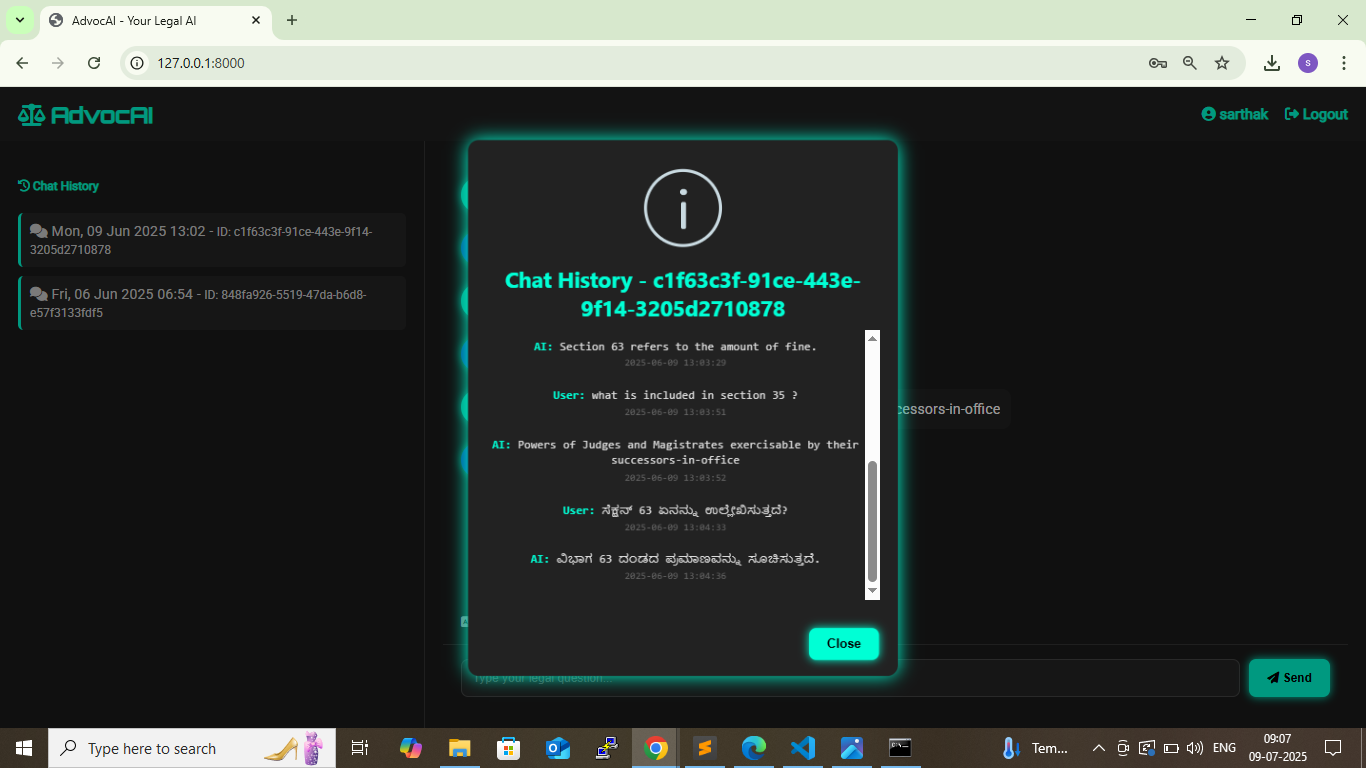Open the sarthak user profile
1366x768 pixels.
(x=1235, y=114)
